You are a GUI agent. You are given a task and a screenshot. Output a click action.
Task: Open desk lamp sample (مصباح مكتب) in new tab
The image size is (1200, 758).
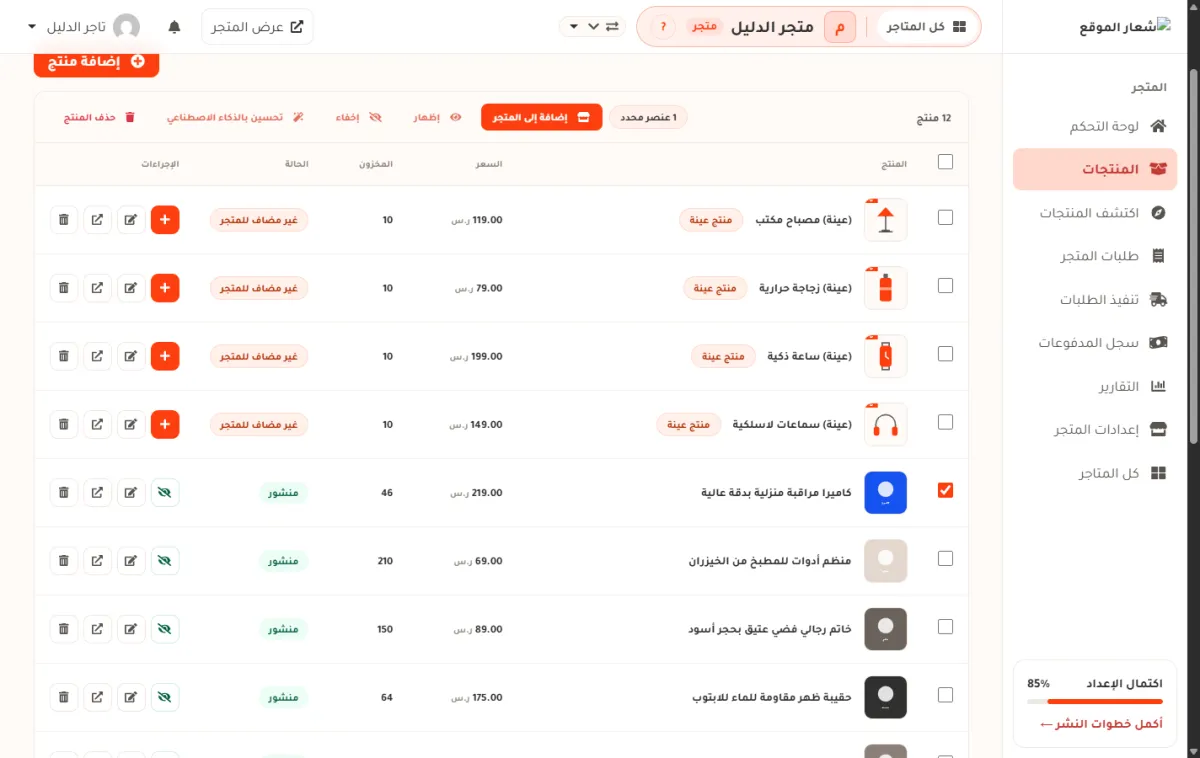[x=97, y=219]
